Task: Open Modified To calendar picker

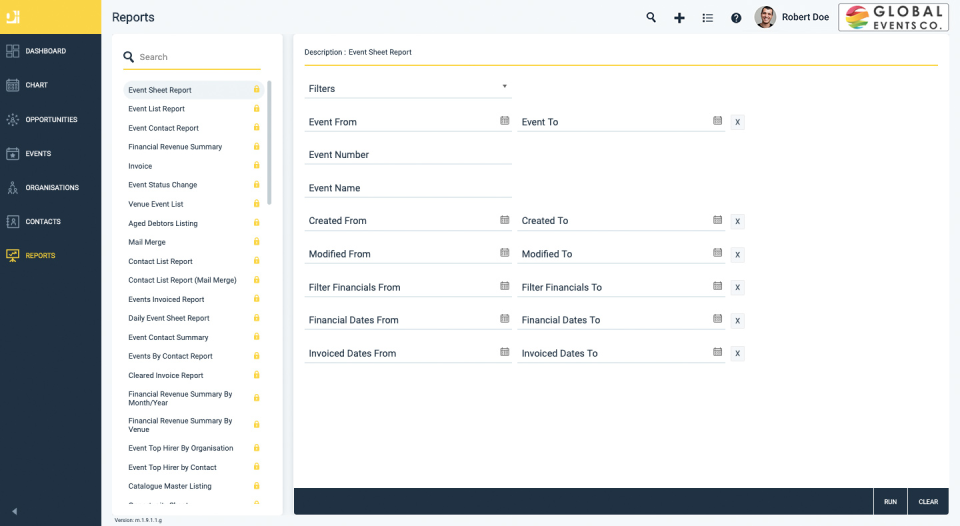Action: point(718,252)
